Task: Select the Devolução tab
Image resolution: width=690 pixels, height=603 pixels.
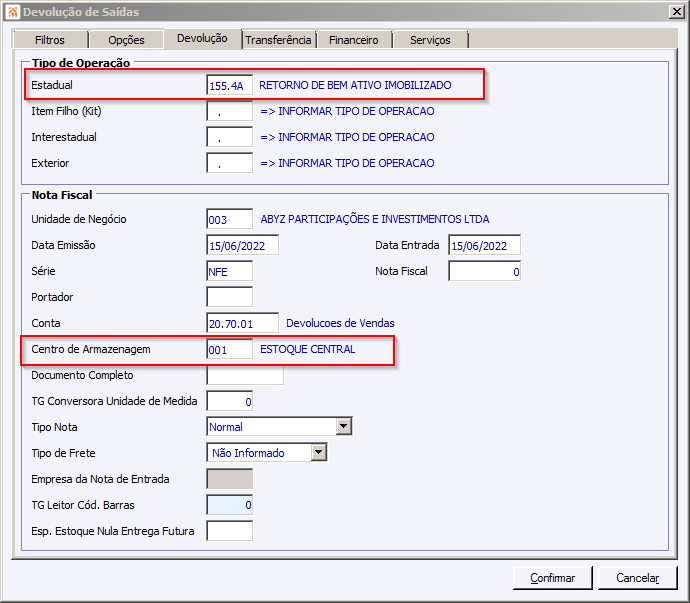Action: (202, 39)
